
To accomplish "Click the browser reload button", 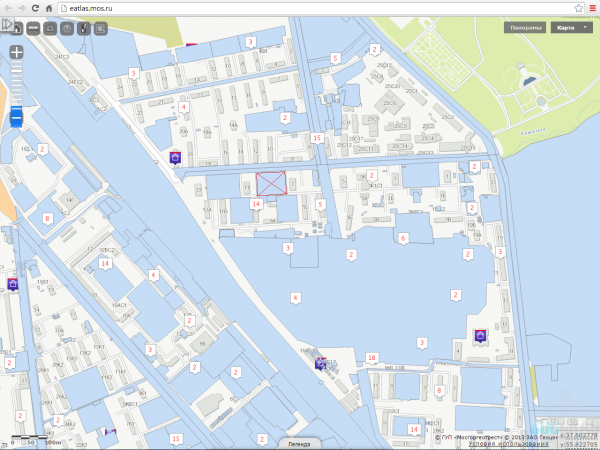I will (x=47, y=7).
